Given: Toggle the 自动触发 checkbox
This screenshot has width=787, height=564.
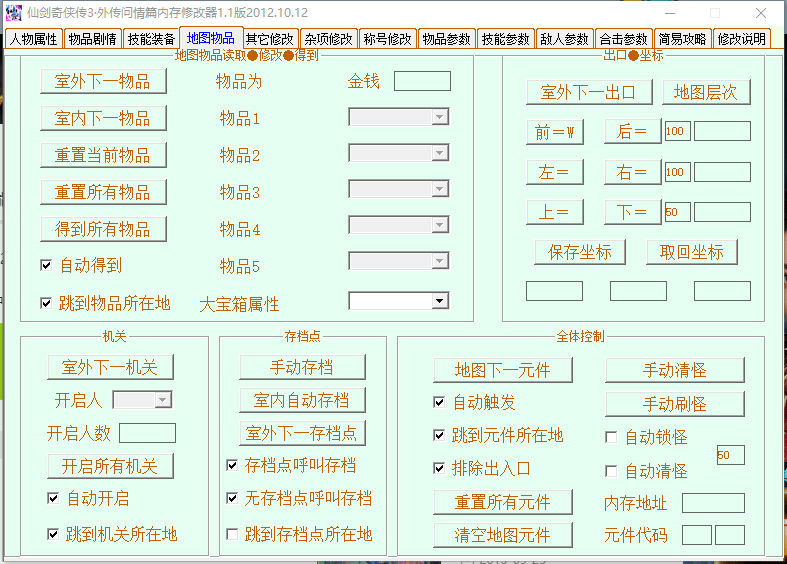Looking at the screenshot, I should point(439,402).
